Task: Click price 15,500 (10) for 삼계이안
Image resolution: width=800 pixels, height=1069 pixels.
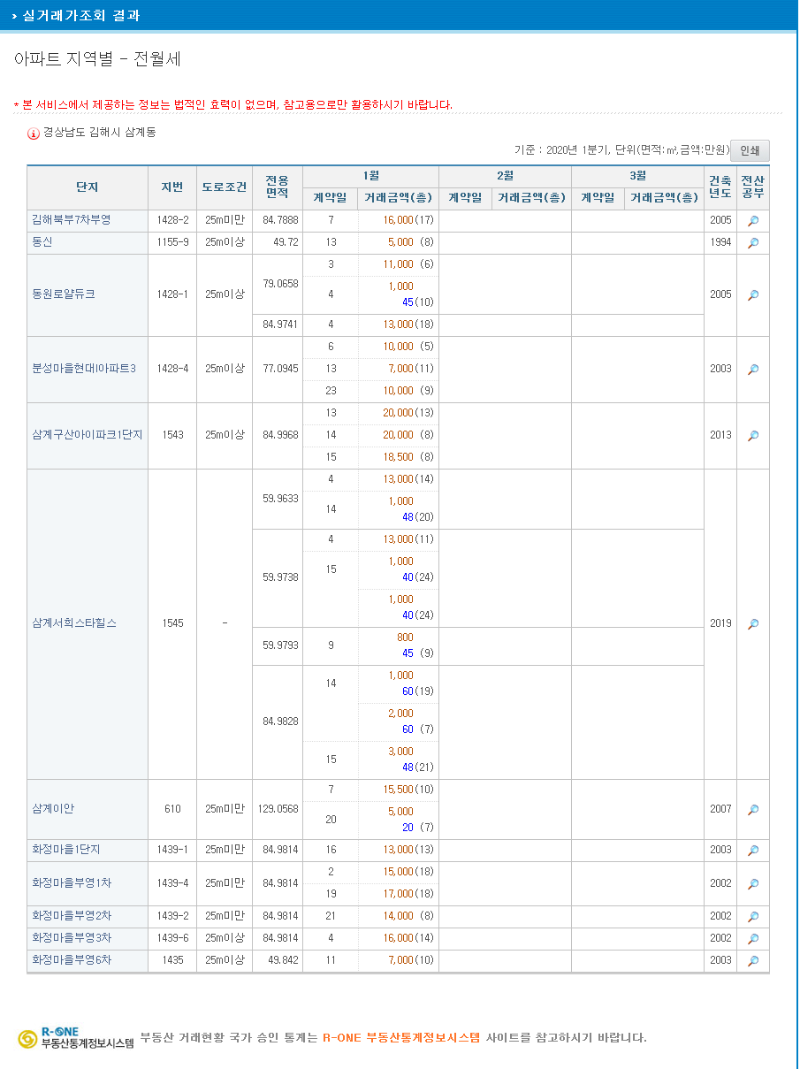Action: click(409, 789)
